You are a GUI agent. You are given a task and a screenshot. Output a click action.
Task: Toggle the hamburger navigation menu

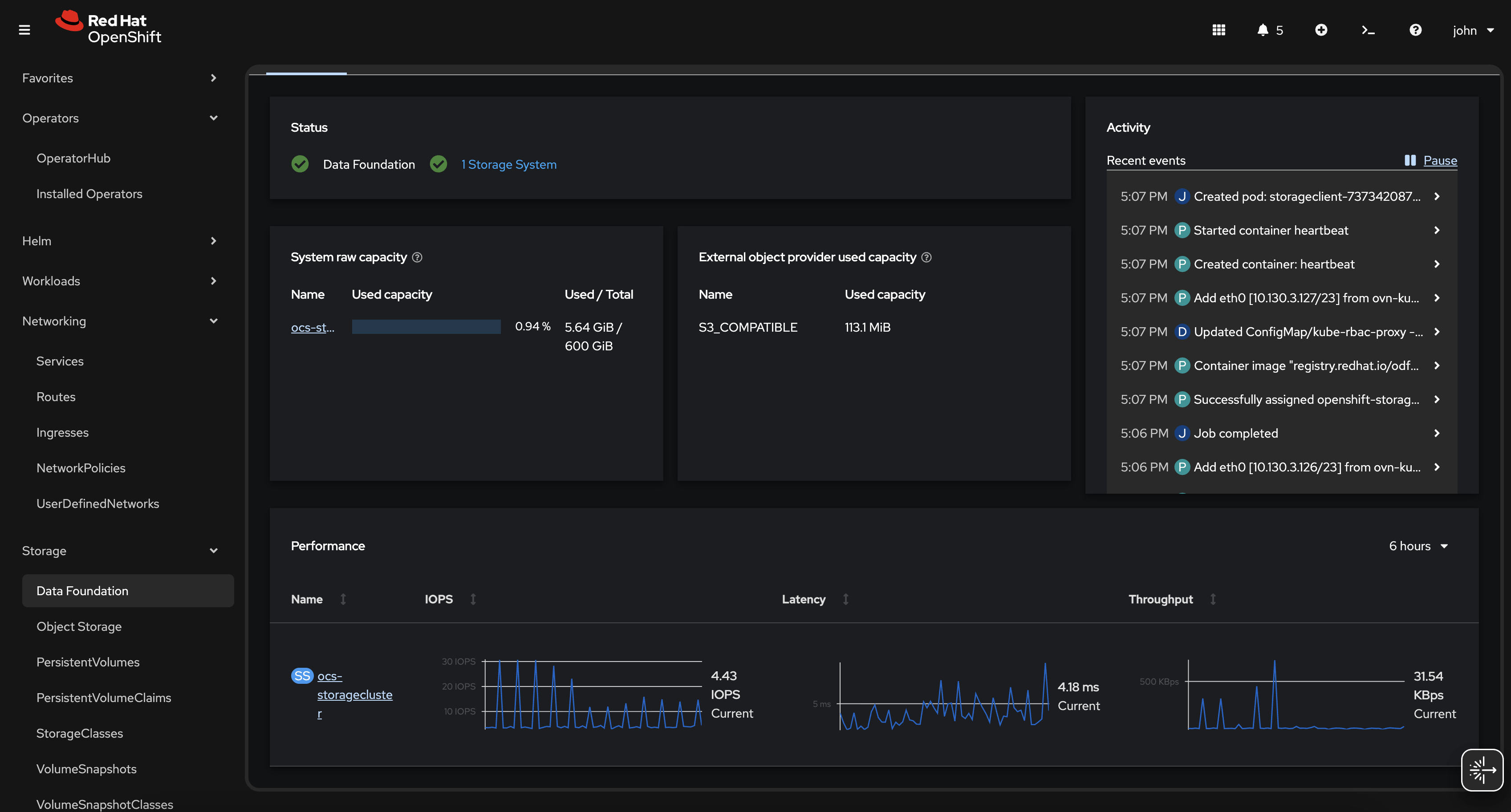(24, 30)
